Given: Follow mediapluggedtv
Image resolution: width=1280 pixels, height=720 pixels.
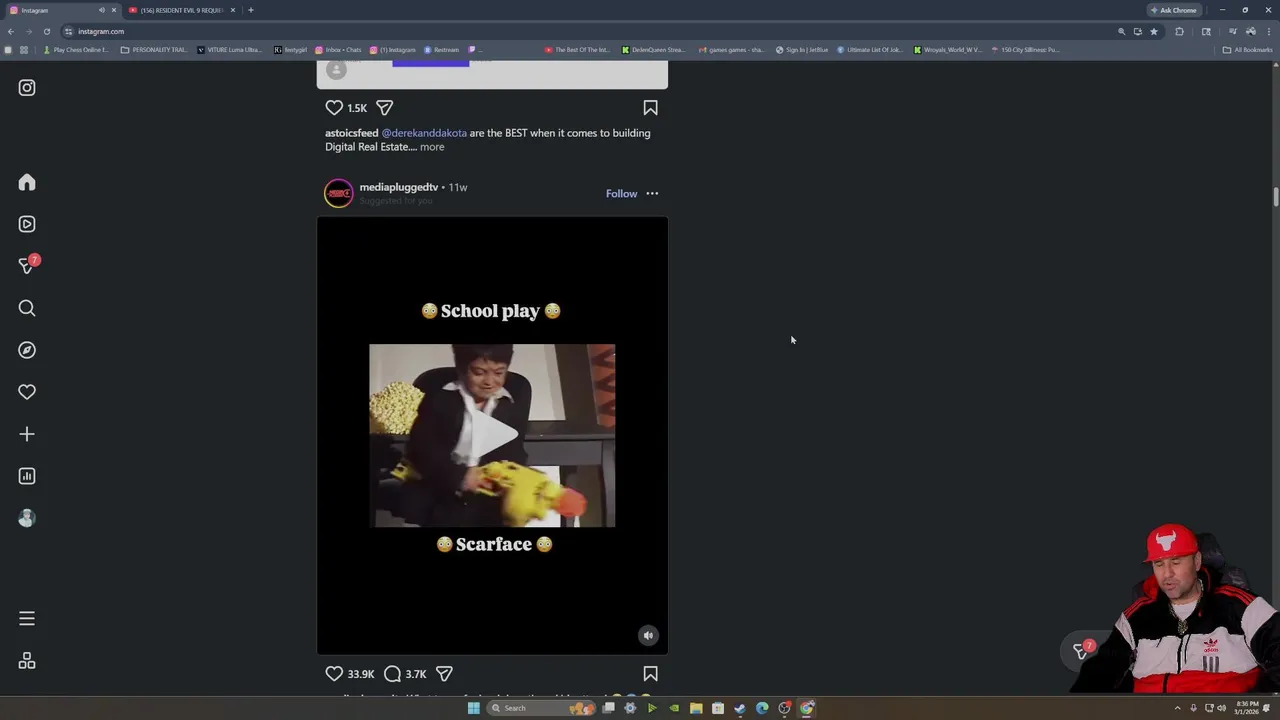Looking at the screenshot, I should click(621, 194).
